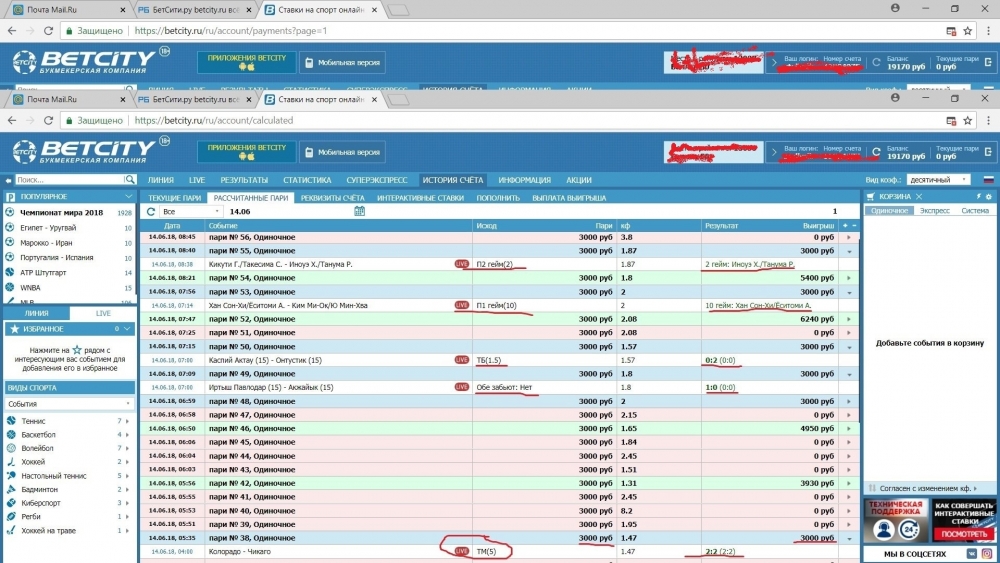Click in the Поиск search field

(70, 180)
